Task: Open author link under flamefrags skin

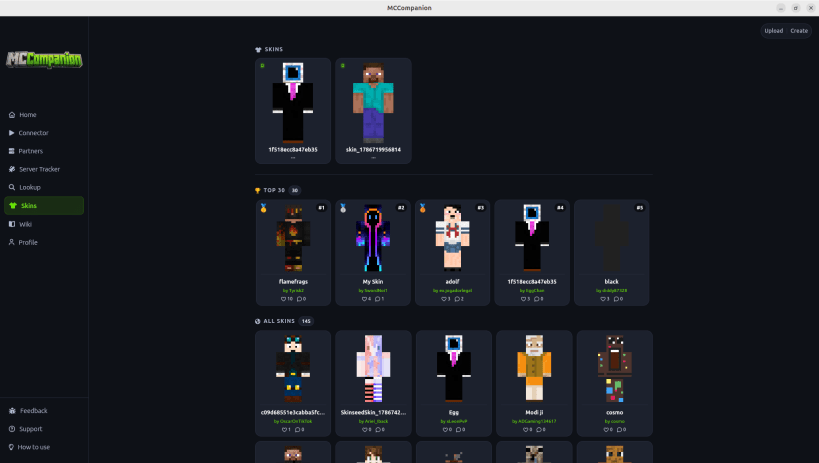Action: (293, 291)
